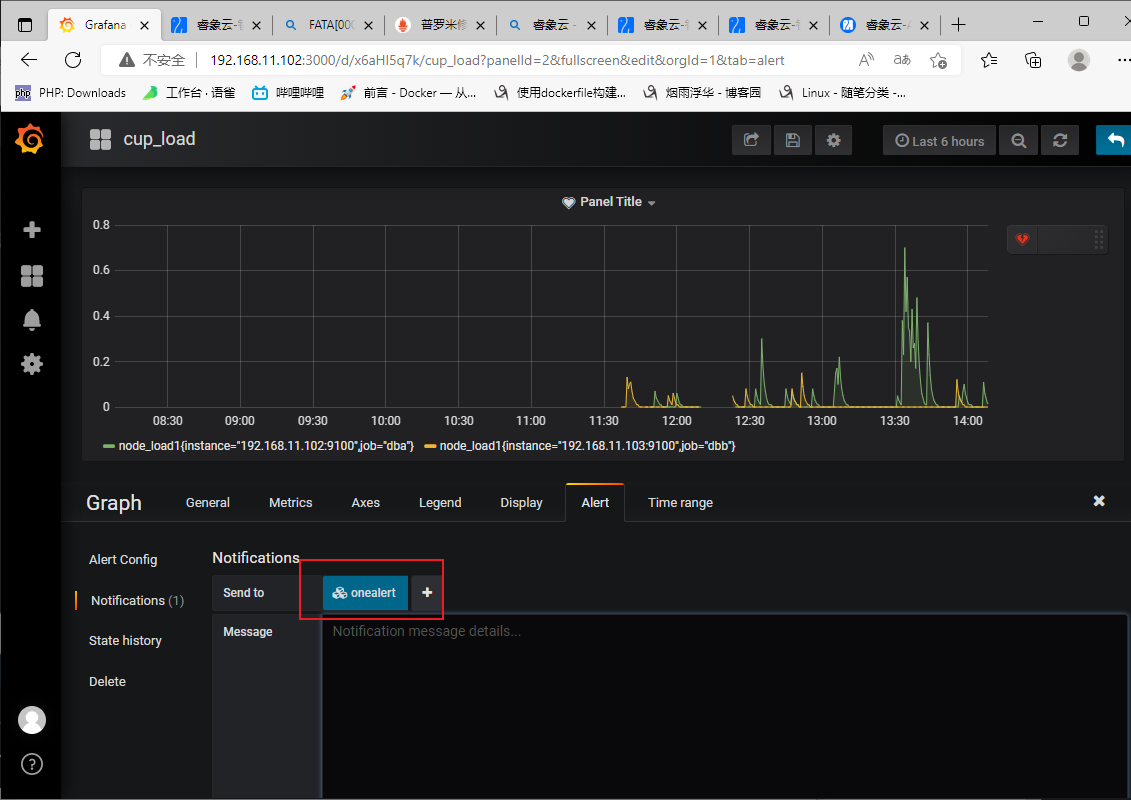Open the Last 6 hours time picker
Image resolution: width=1131 pixels, height=800 pixels.
[939, 141]
